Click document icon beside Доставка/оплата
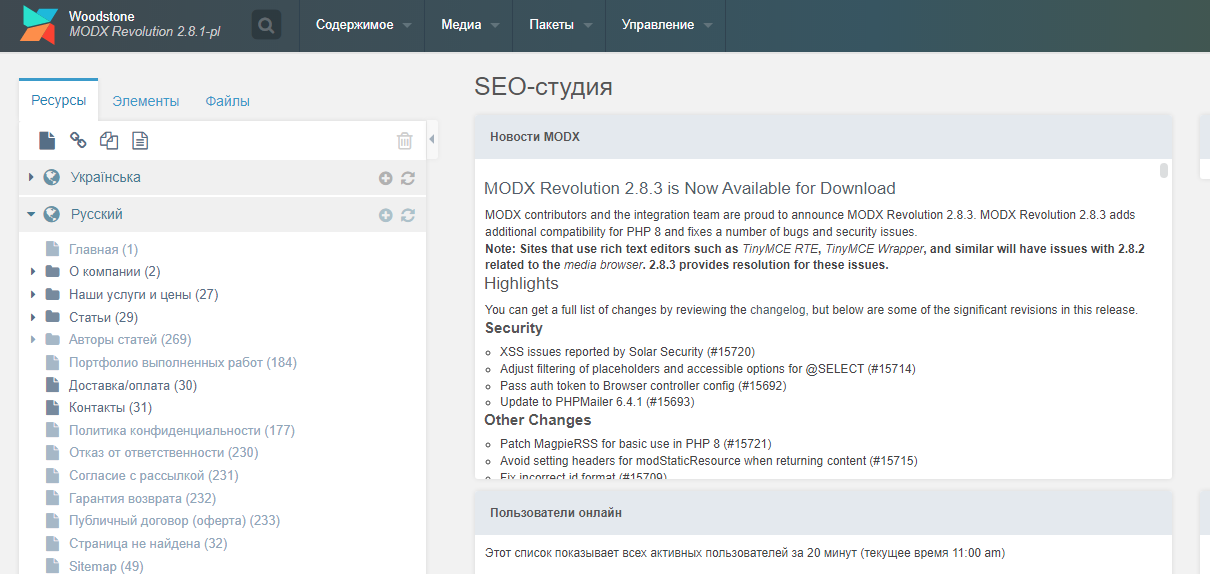 52,385
